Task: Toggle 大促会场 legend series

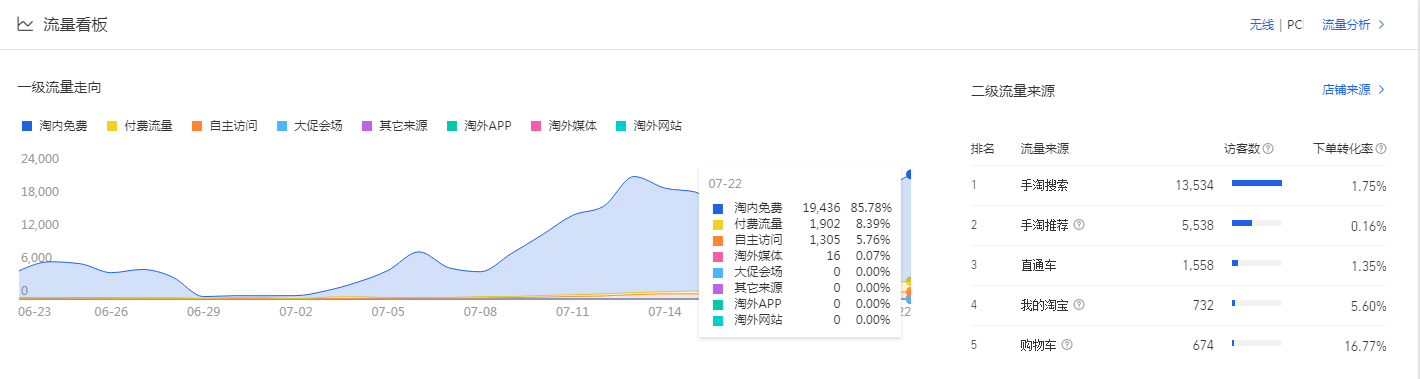Action: (309, 126)
